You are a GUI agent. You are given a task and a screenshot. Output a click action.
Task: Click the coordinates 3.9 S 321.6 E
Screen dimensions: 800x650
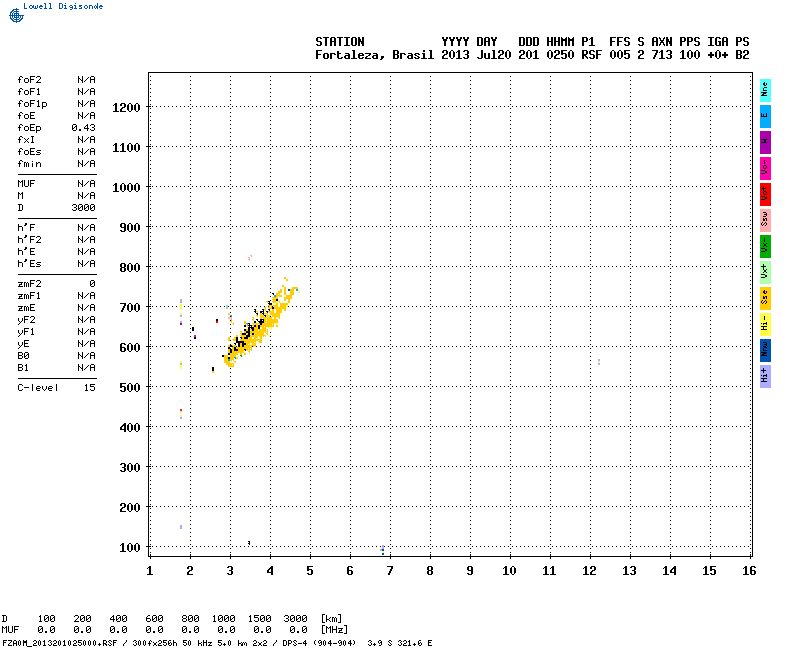(x=399, y=643)
